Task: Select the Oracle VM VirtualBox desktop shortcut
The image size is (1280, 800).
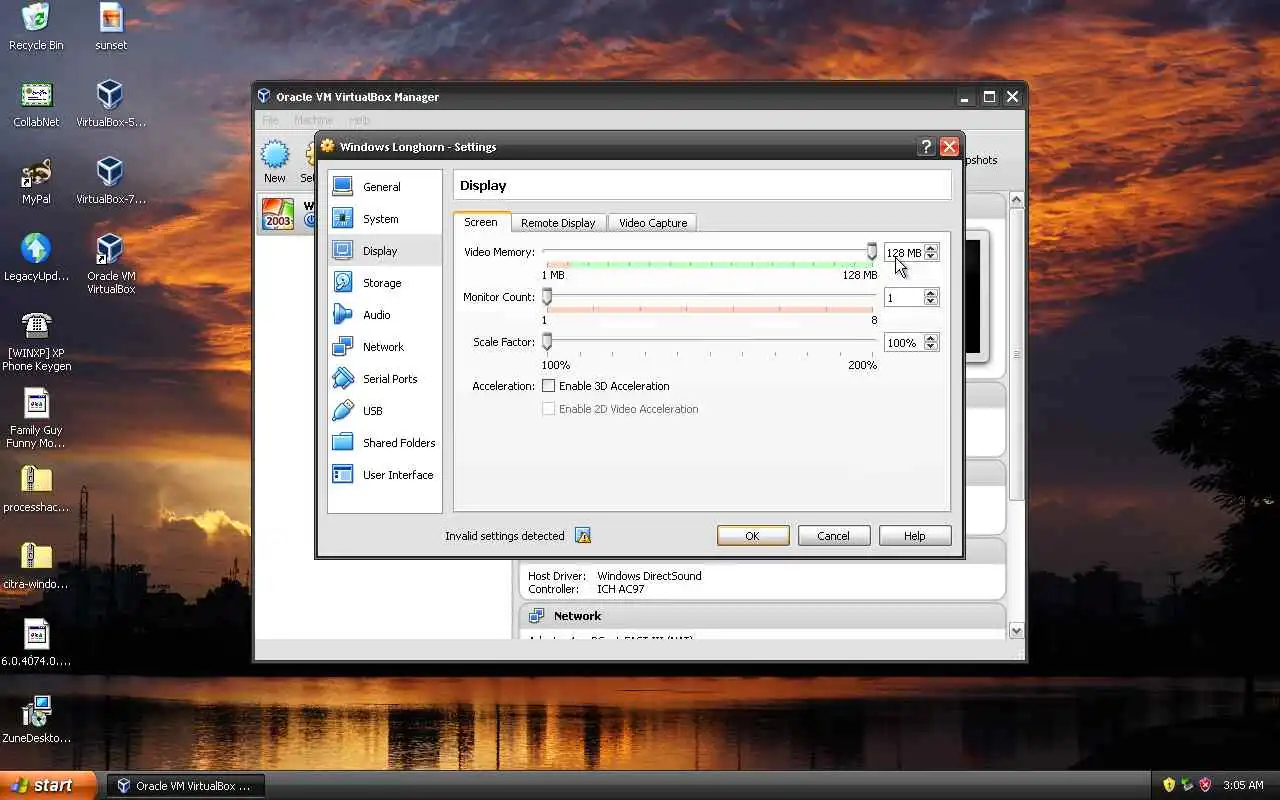Action: point(111,264)
